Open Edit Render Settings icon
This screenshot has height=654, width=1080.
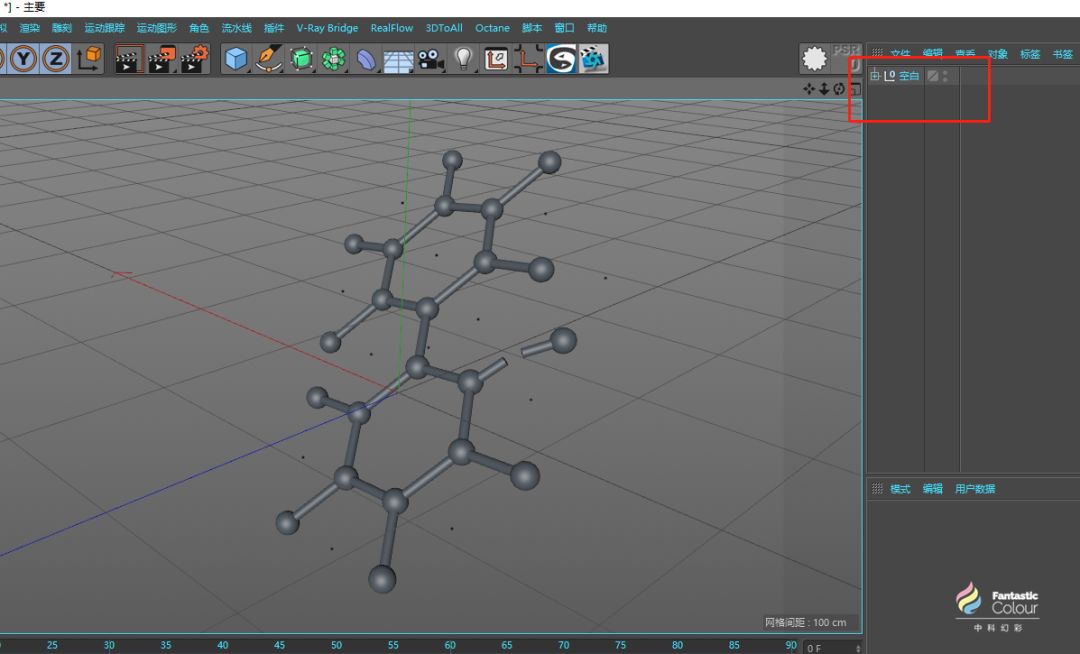coord(194,59)
